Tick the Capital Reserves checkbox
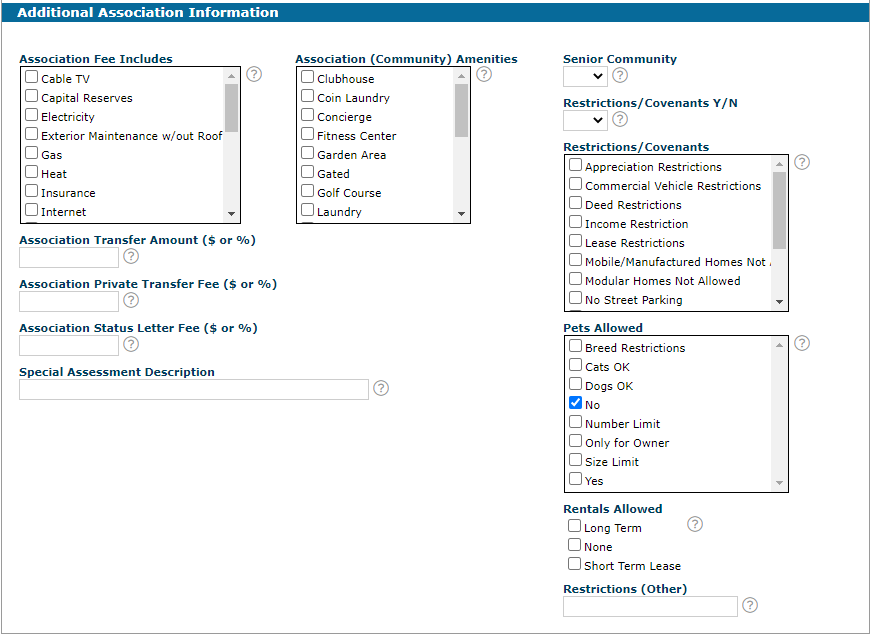The image size is (873, 638). tap(32, 96)
